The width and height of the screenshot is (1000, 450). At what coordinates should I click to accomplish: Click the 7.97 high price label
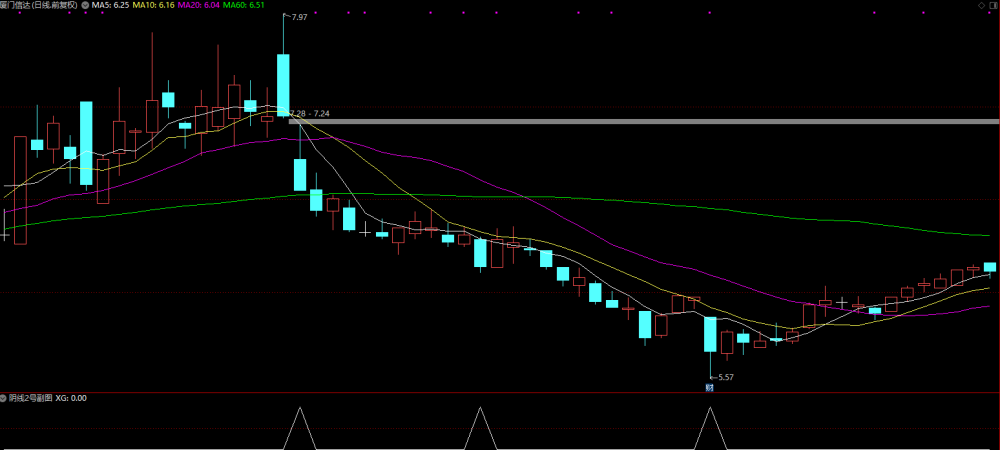tap(298, 17)
